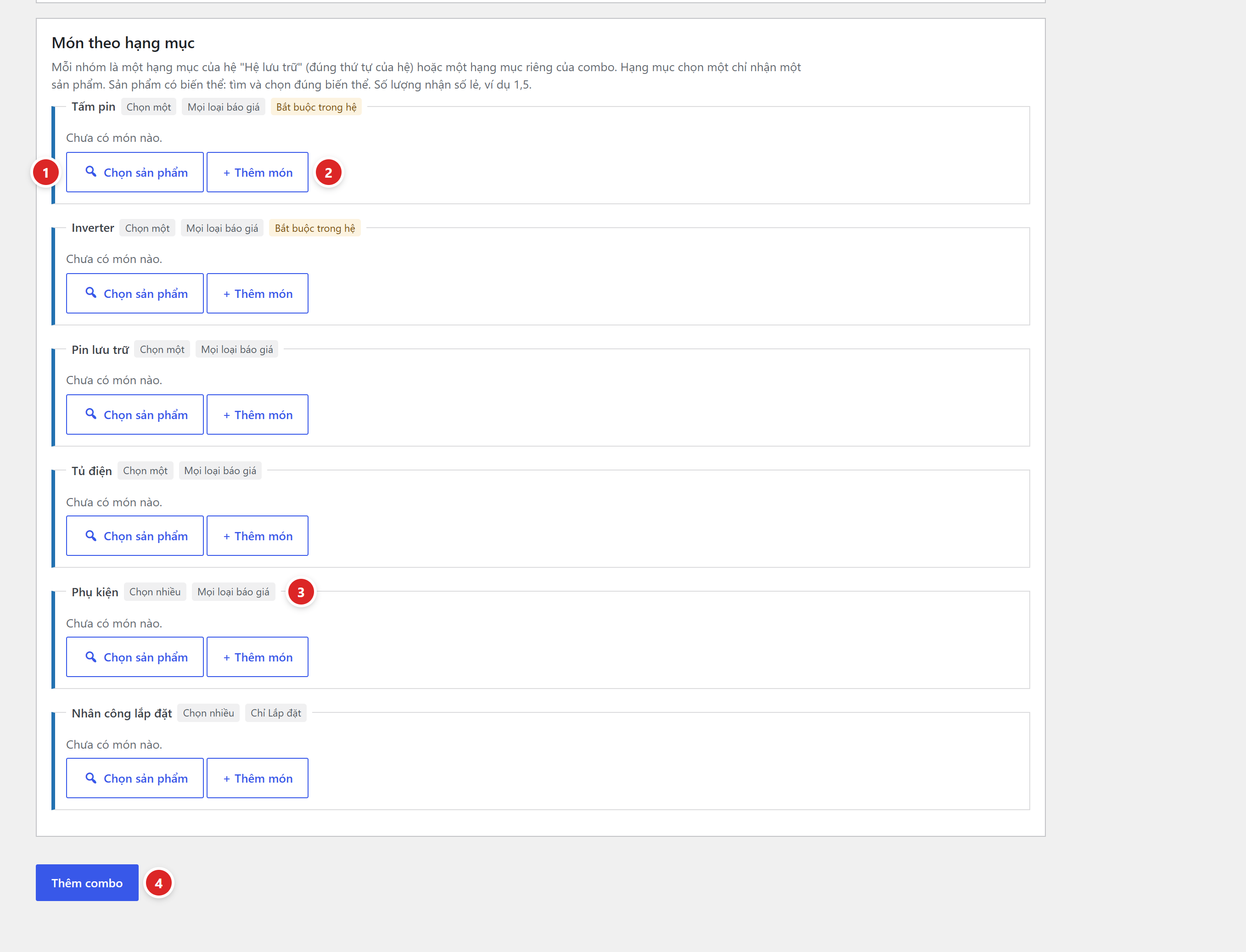Click search icon in Inverter group
The image size is (1246, 952).
tap(90, 292)
